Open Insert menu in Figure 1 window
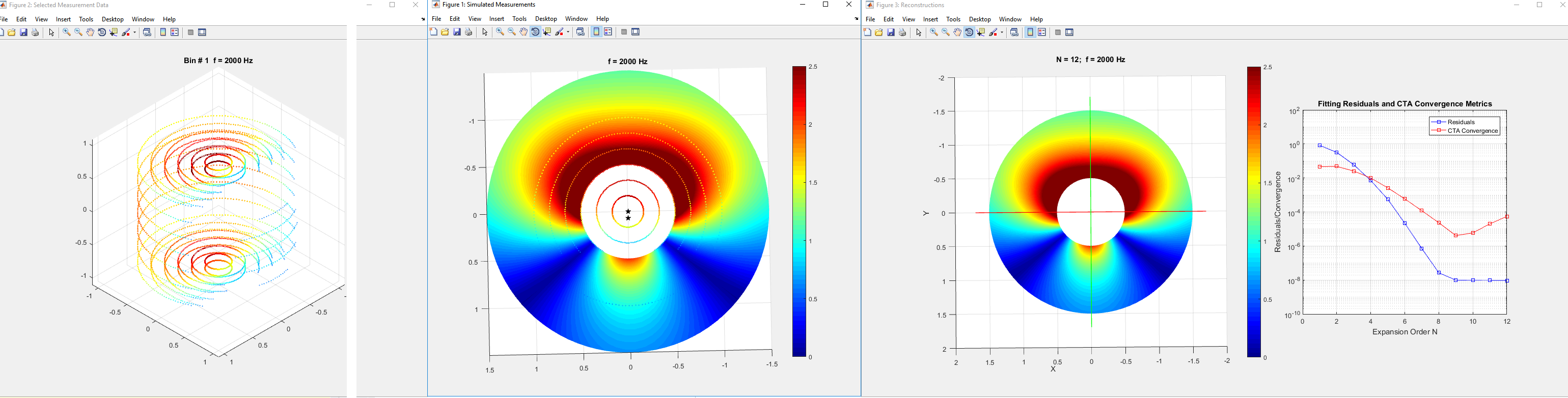This screenshot has height=398, width=1568. (x=497, y=19)
